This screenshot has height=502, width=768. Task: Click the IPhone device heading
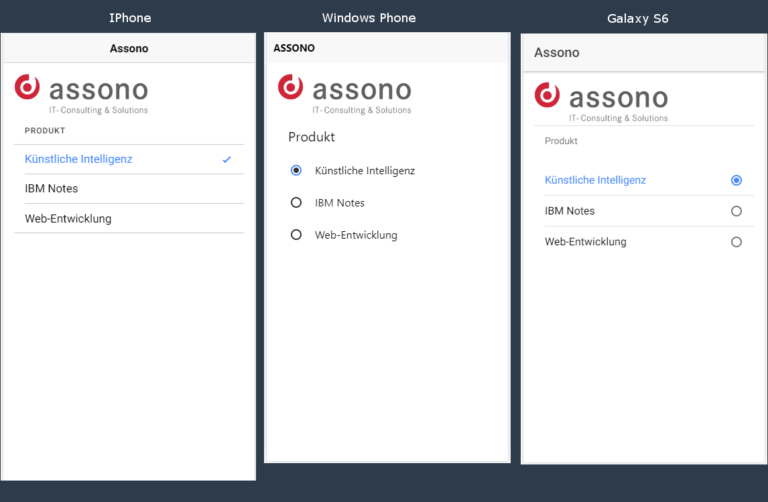(130, 18)
